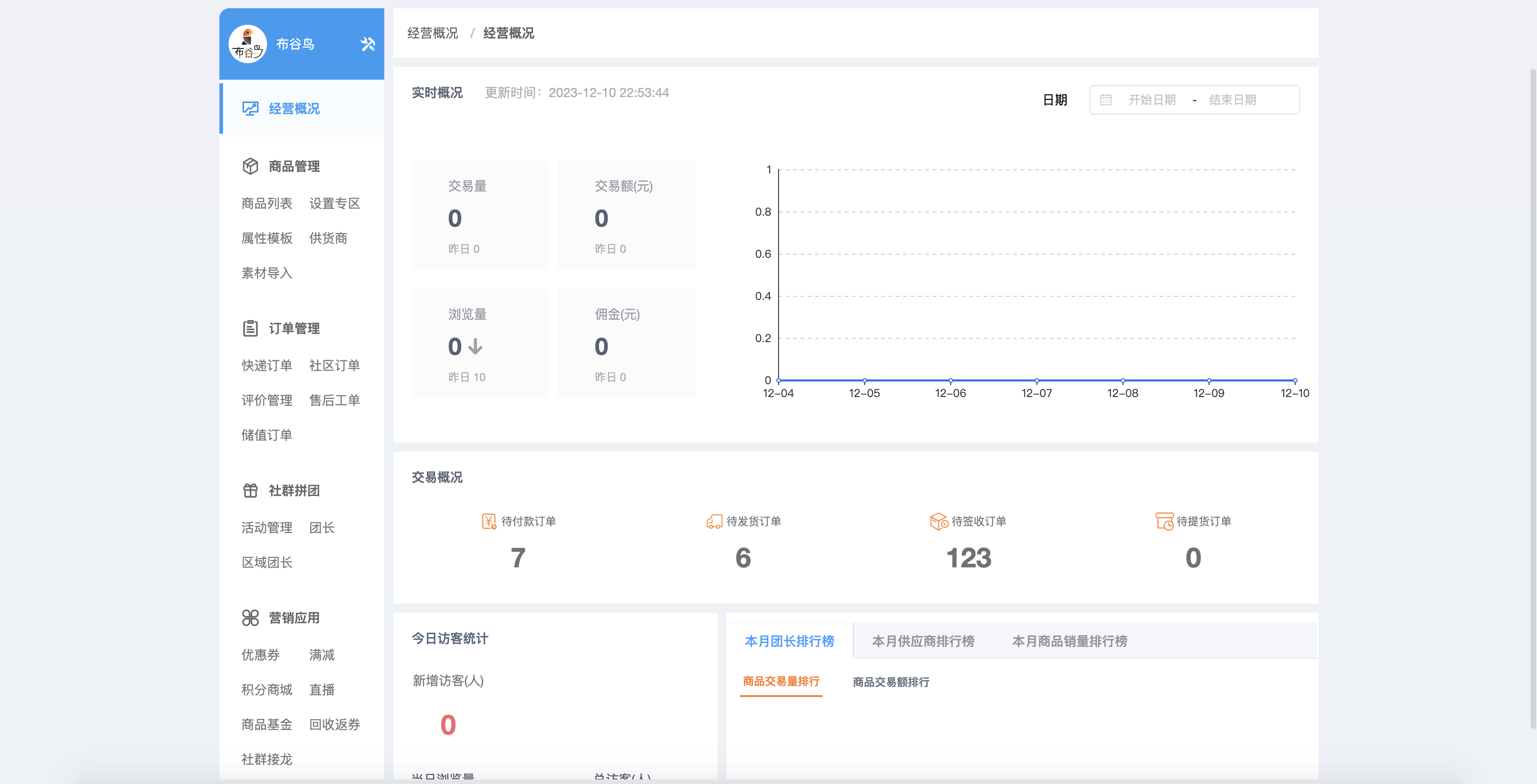
Task: Click the tools icon beside 布谷鸟
Action: click(368, 44)
